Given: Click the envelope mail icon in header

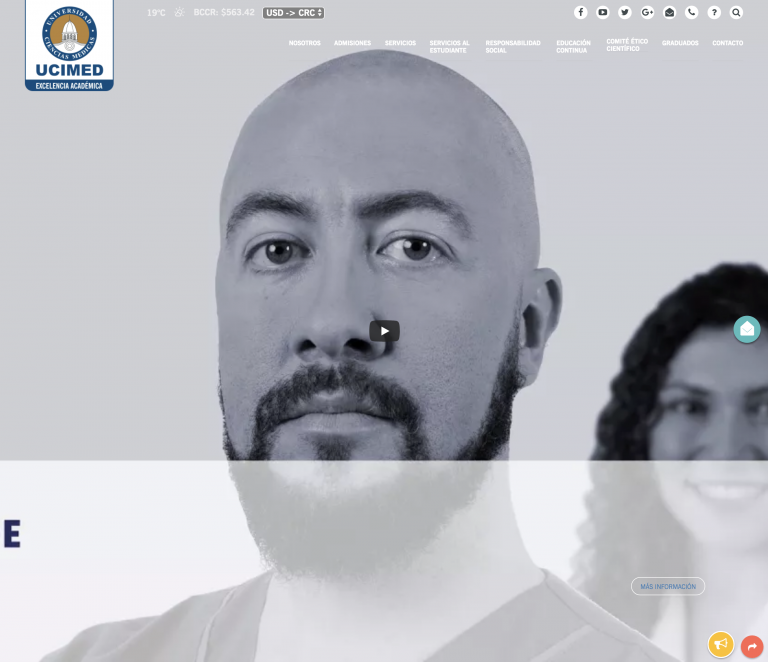Looking at the screenshot, I should [669, 13].
